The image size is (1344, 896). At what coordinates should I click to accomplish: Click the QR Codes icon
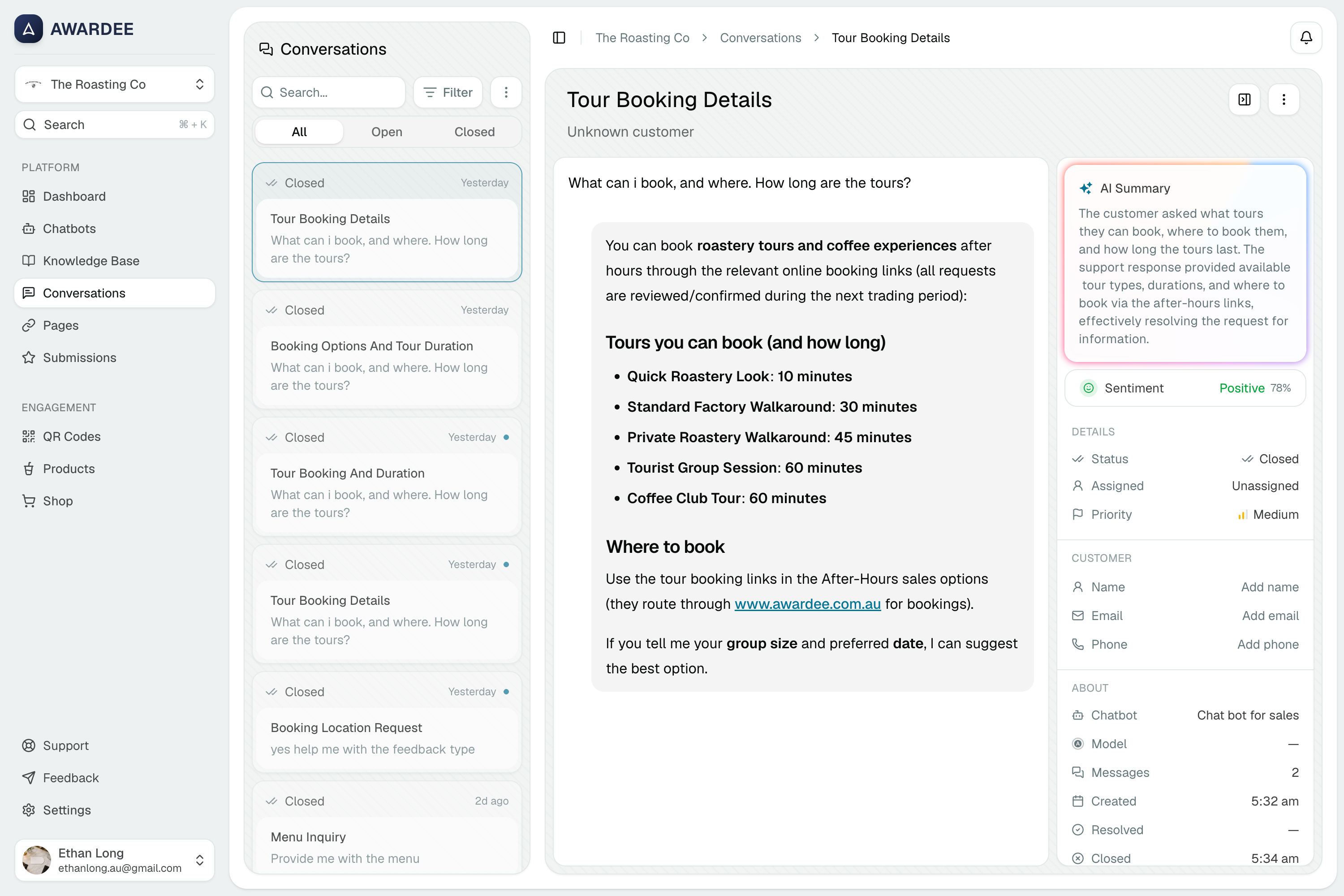click(x=29, y=436)
